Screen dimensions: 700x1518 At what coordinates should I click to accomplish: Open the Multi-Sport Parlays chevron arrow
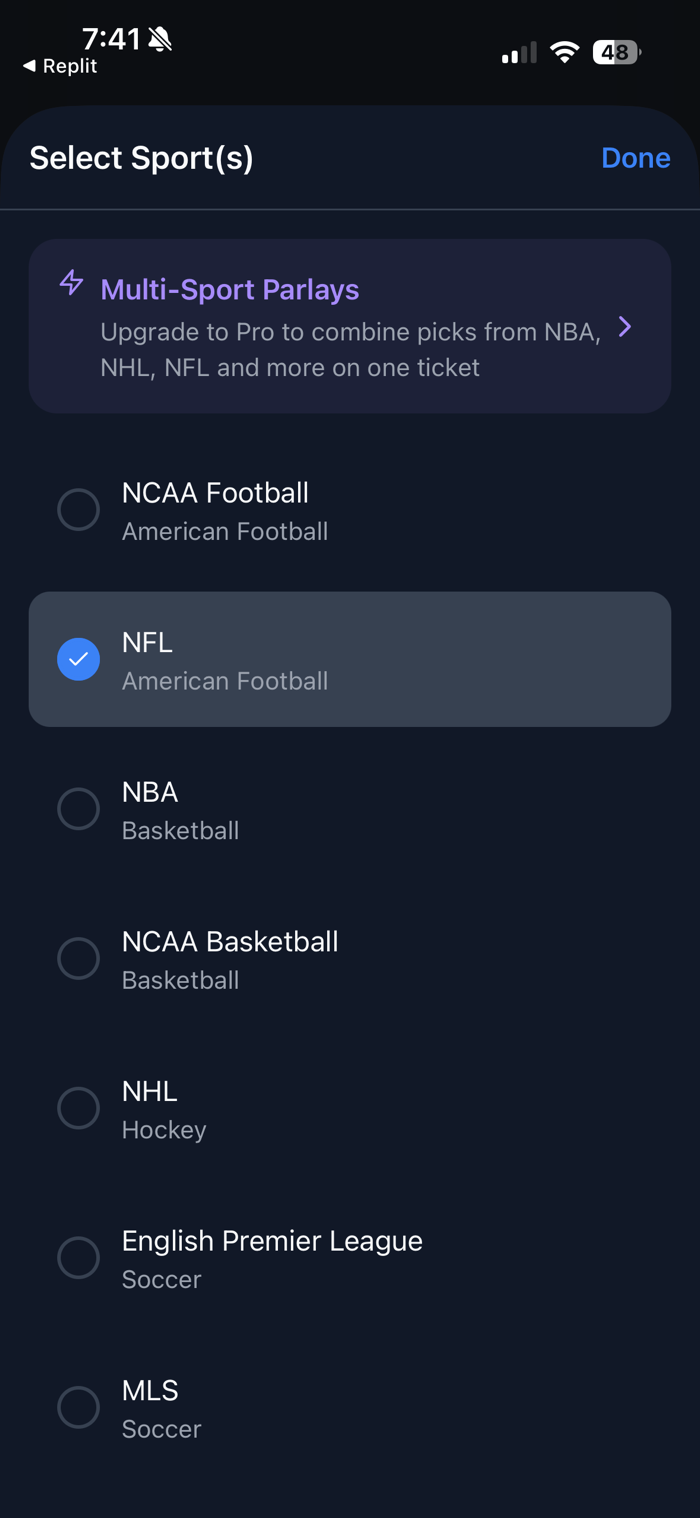(x=625, y=327)
